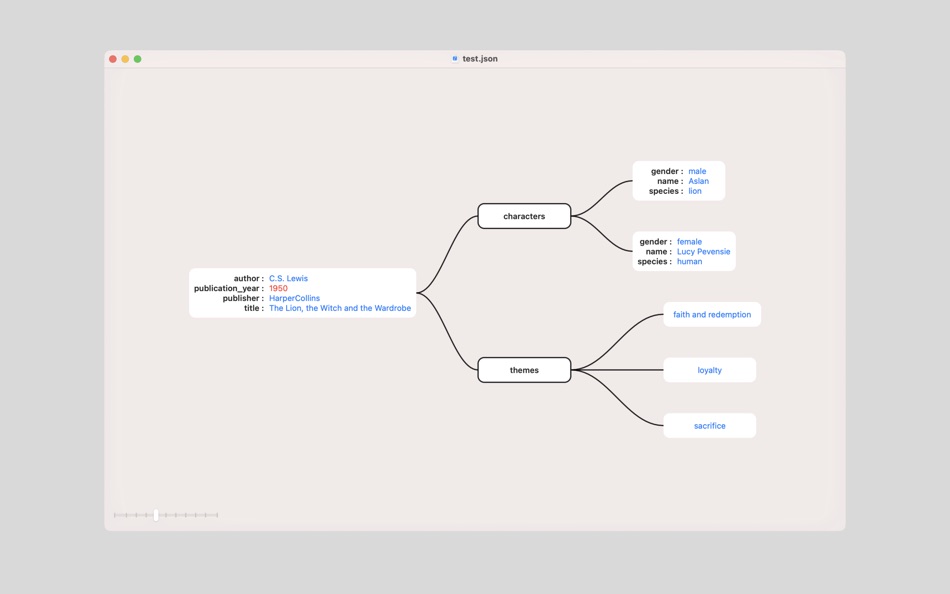Click the "publisher :" key label

(x=243, y=298)
